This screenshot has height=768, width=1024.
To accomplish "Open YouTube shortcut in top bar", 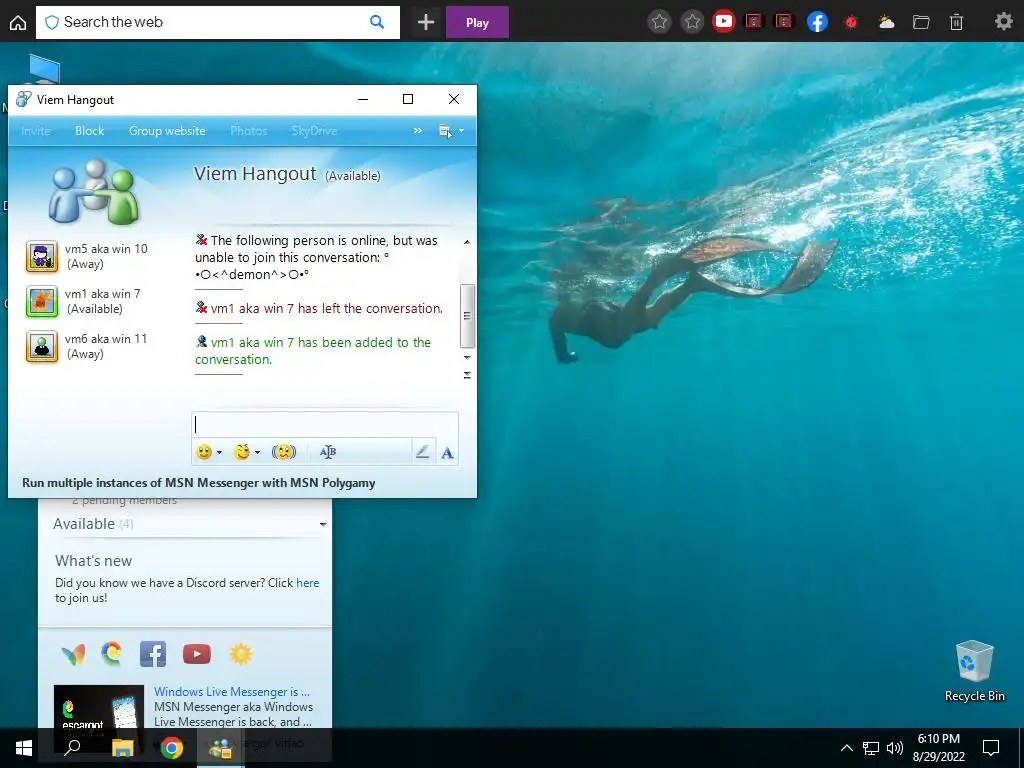I will pyautogui.click(x=723, y=22).
